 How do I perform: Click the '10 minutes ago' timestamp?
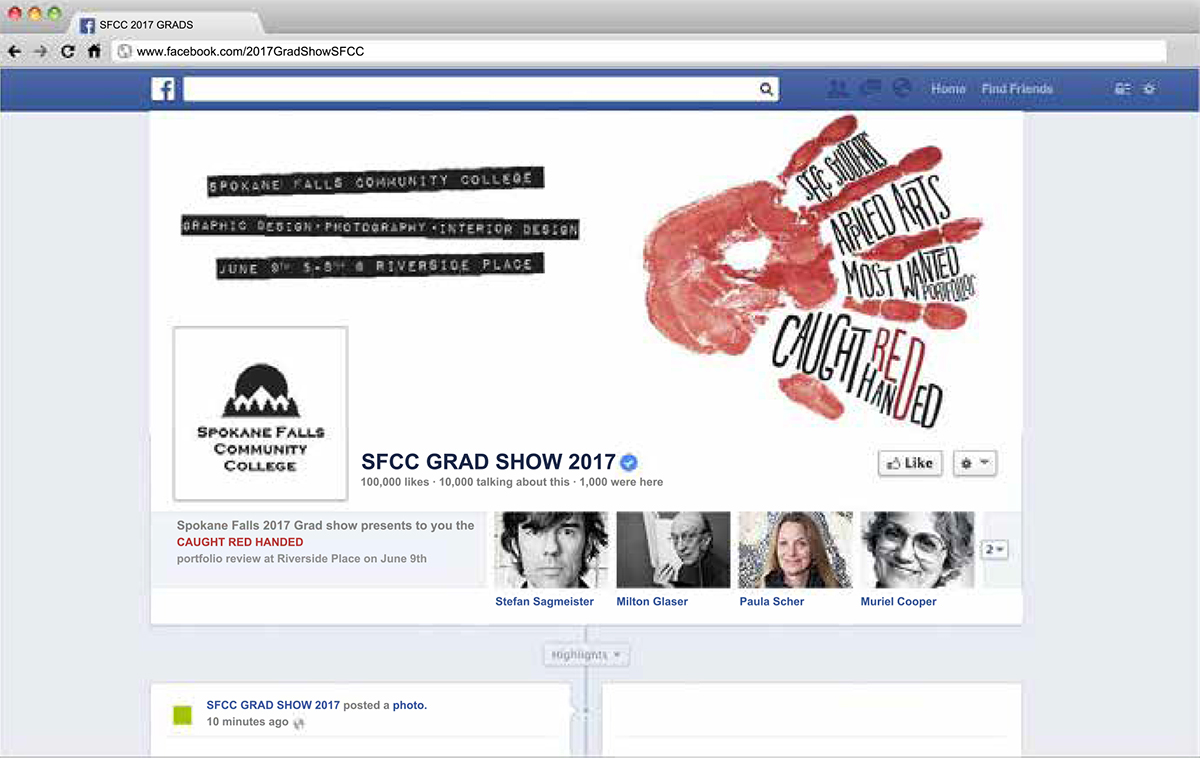tap(248, 722)
